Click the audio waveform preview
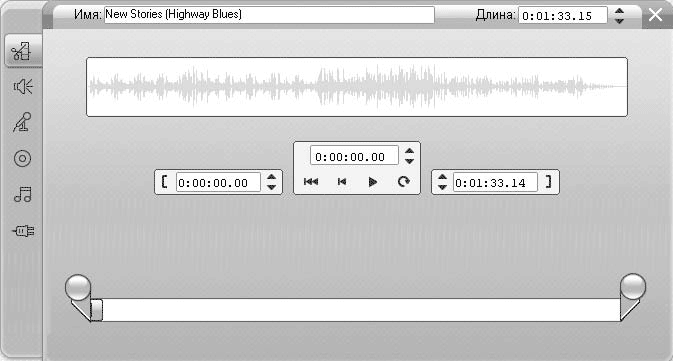The height and width of the screenshot is (361, 673). [357, 87]
